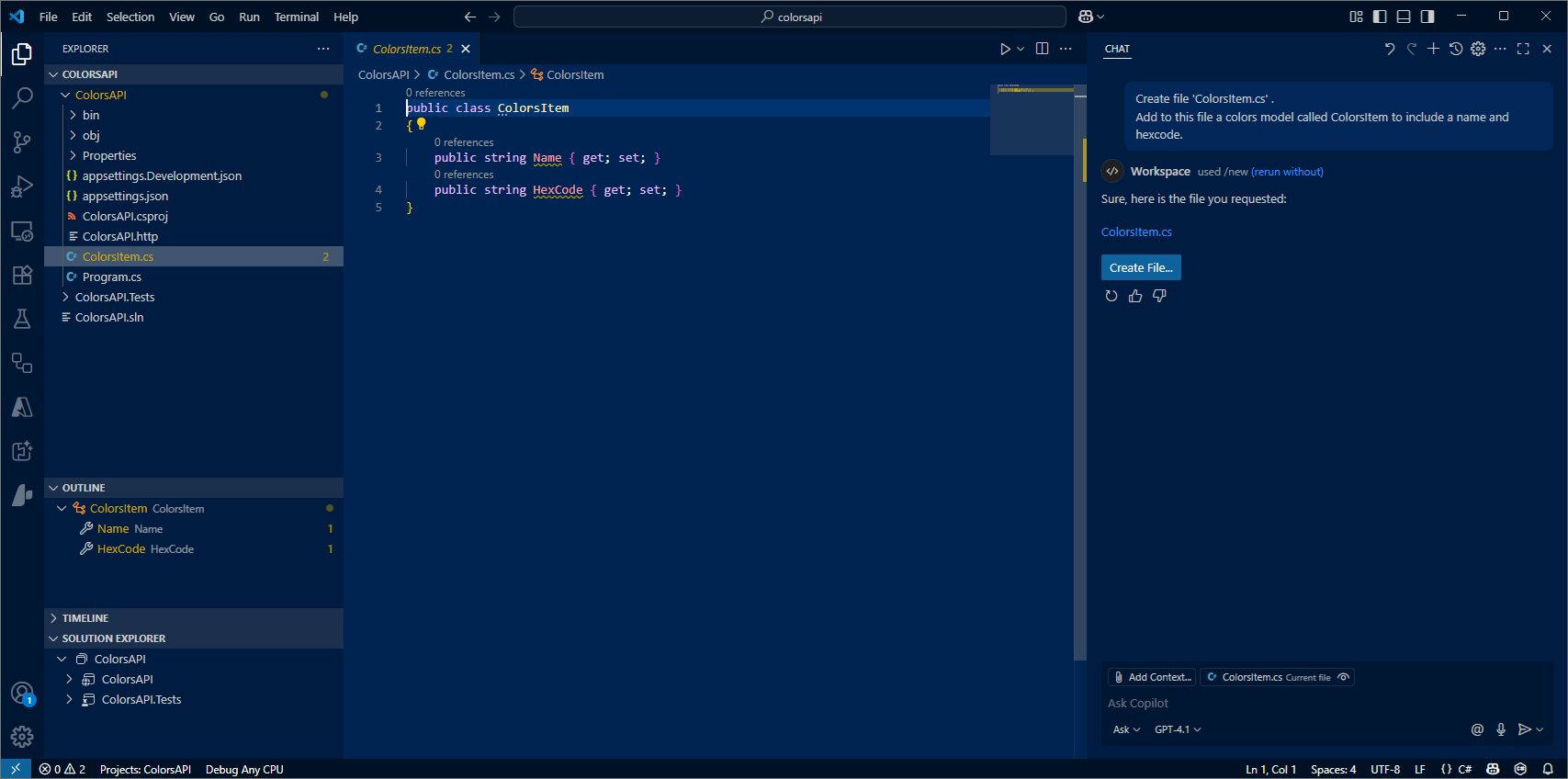Open the Run and Debug view
Image resolution: width=1568 pixels, height=779 pixels.
coord(22,186)
